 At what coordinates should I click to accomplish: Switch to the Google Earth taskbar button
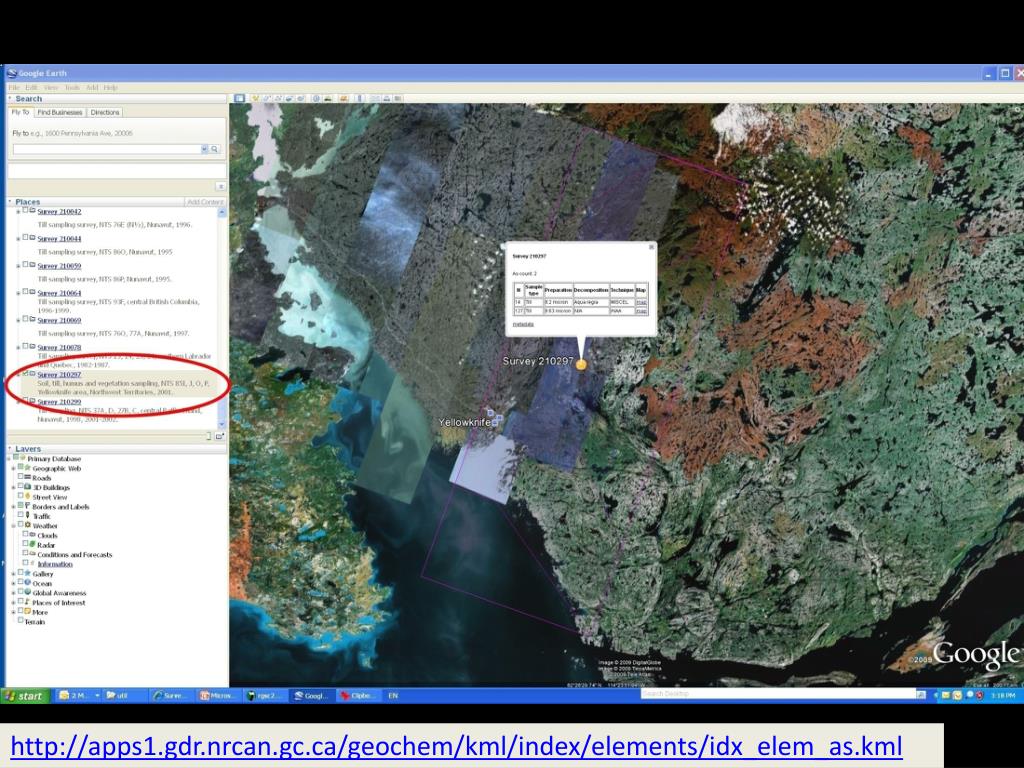point(311,696)
